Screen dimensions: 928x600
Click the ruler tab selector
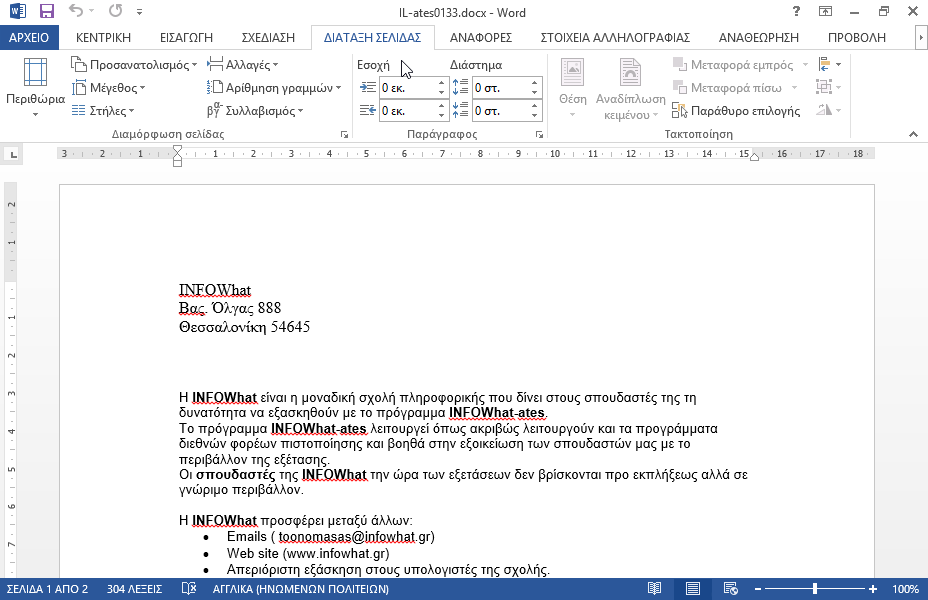(13, 155)
